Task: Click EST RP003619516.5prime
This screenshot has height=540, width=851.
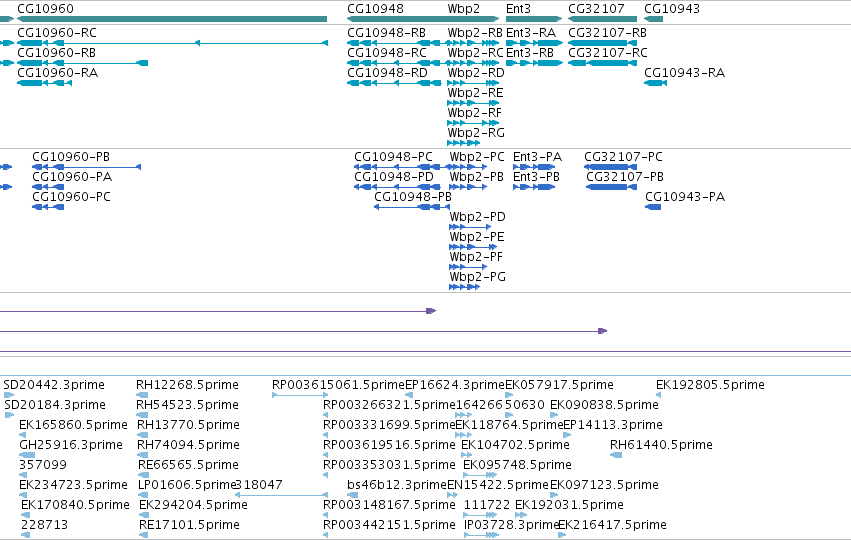Action: click(x=389, y=445)
